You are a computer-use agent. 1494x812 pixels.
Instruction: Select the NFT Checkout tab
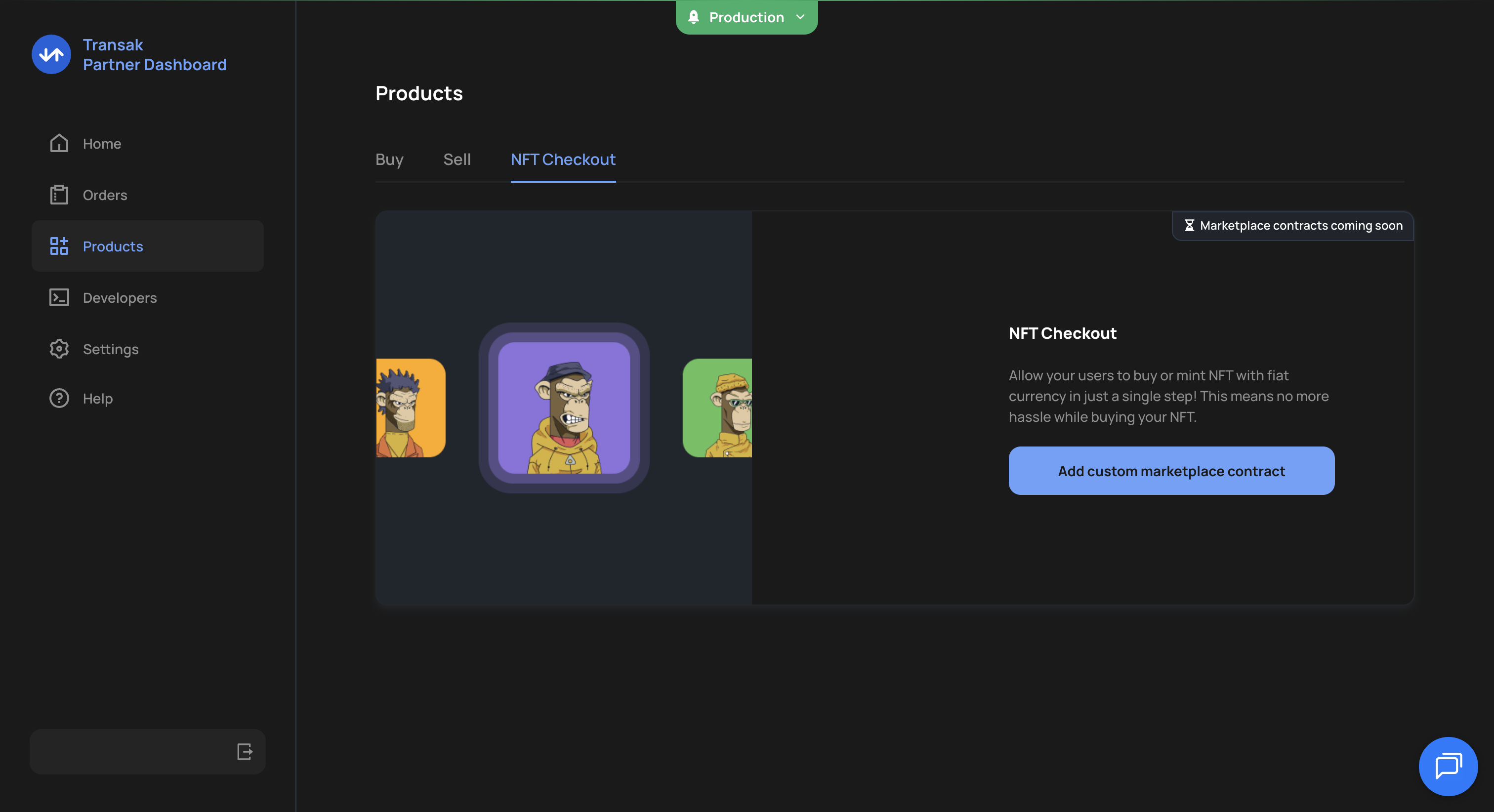click(563, 160)
